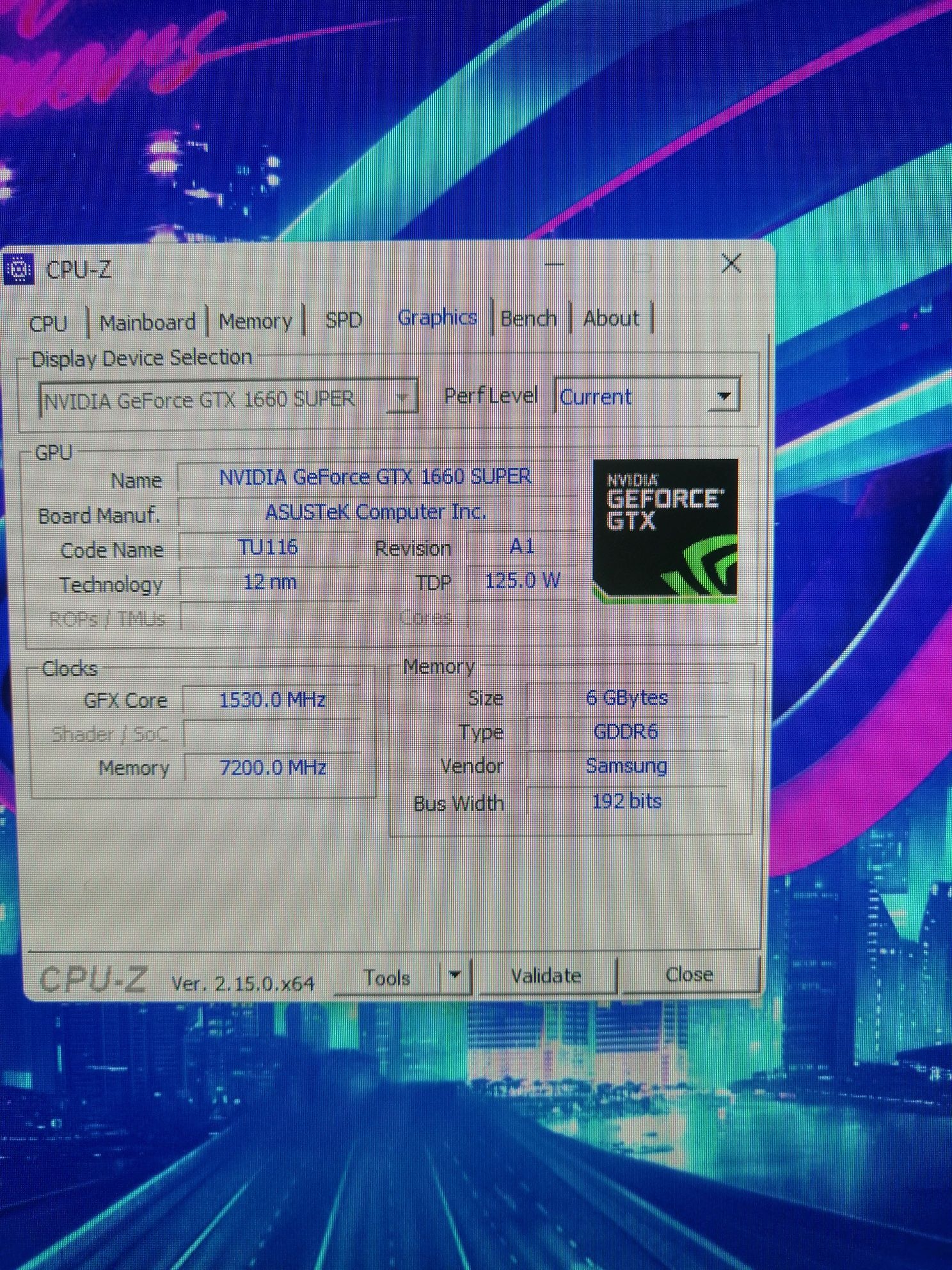
Task: Click the TU116 code name value
Action: click(268, 548)
